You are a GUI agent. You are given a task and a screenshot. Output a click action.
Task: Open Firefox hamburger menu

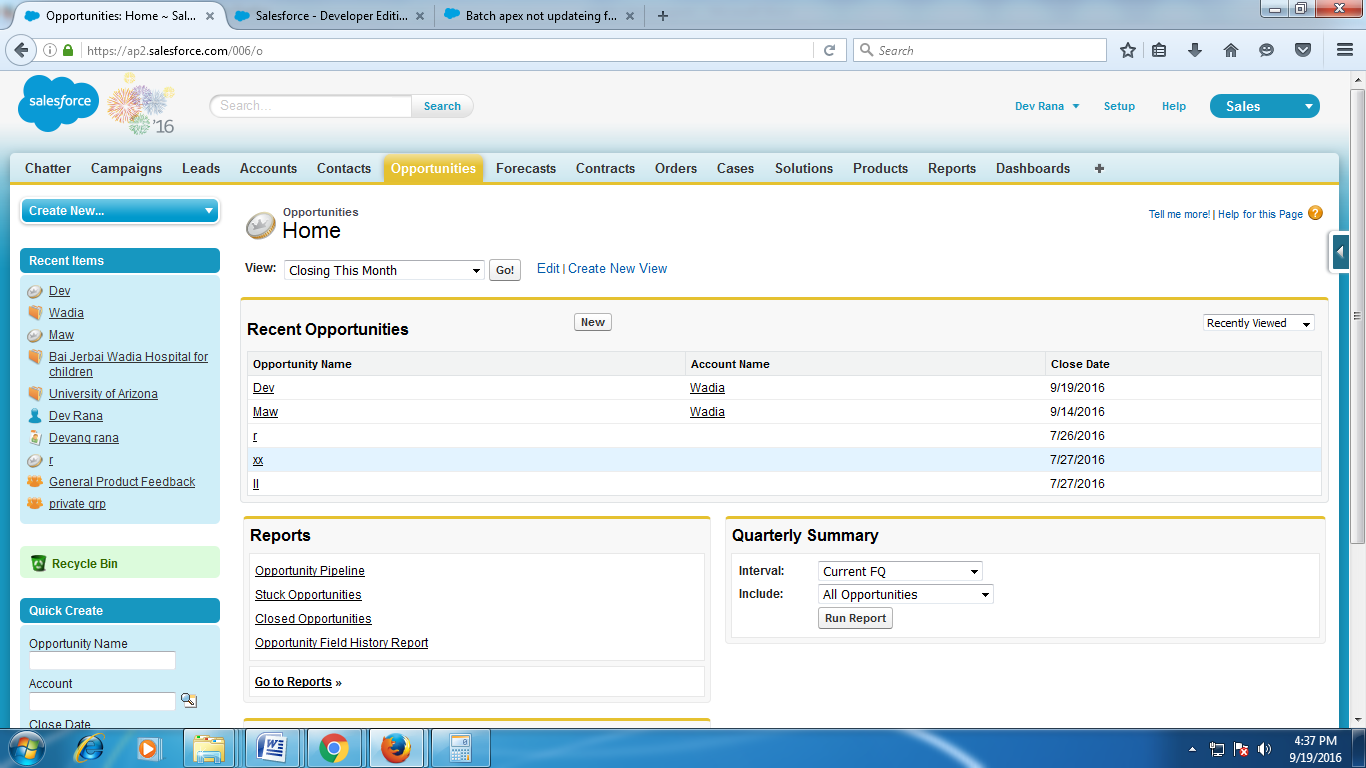coord(1344,50)
